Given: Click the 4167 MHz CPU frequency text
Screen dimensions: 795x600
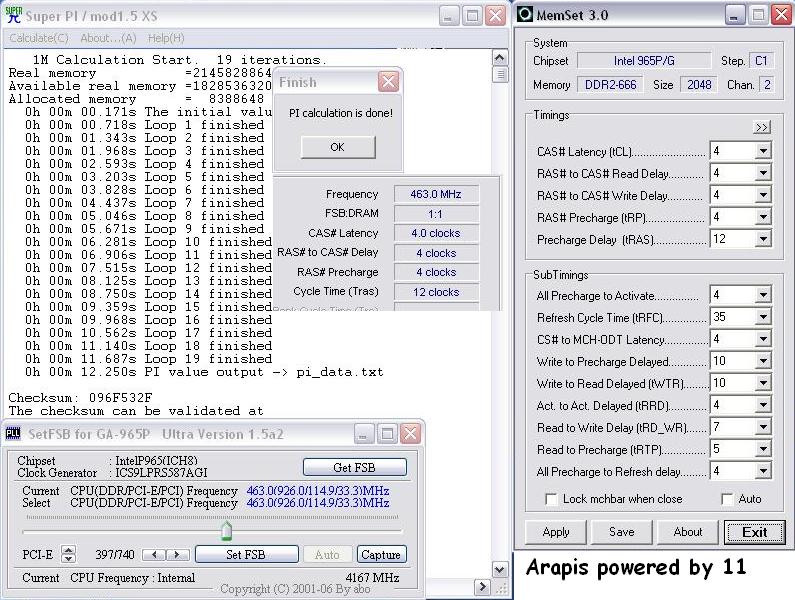Looking at the screenshot, I should (x=372, y=578).
